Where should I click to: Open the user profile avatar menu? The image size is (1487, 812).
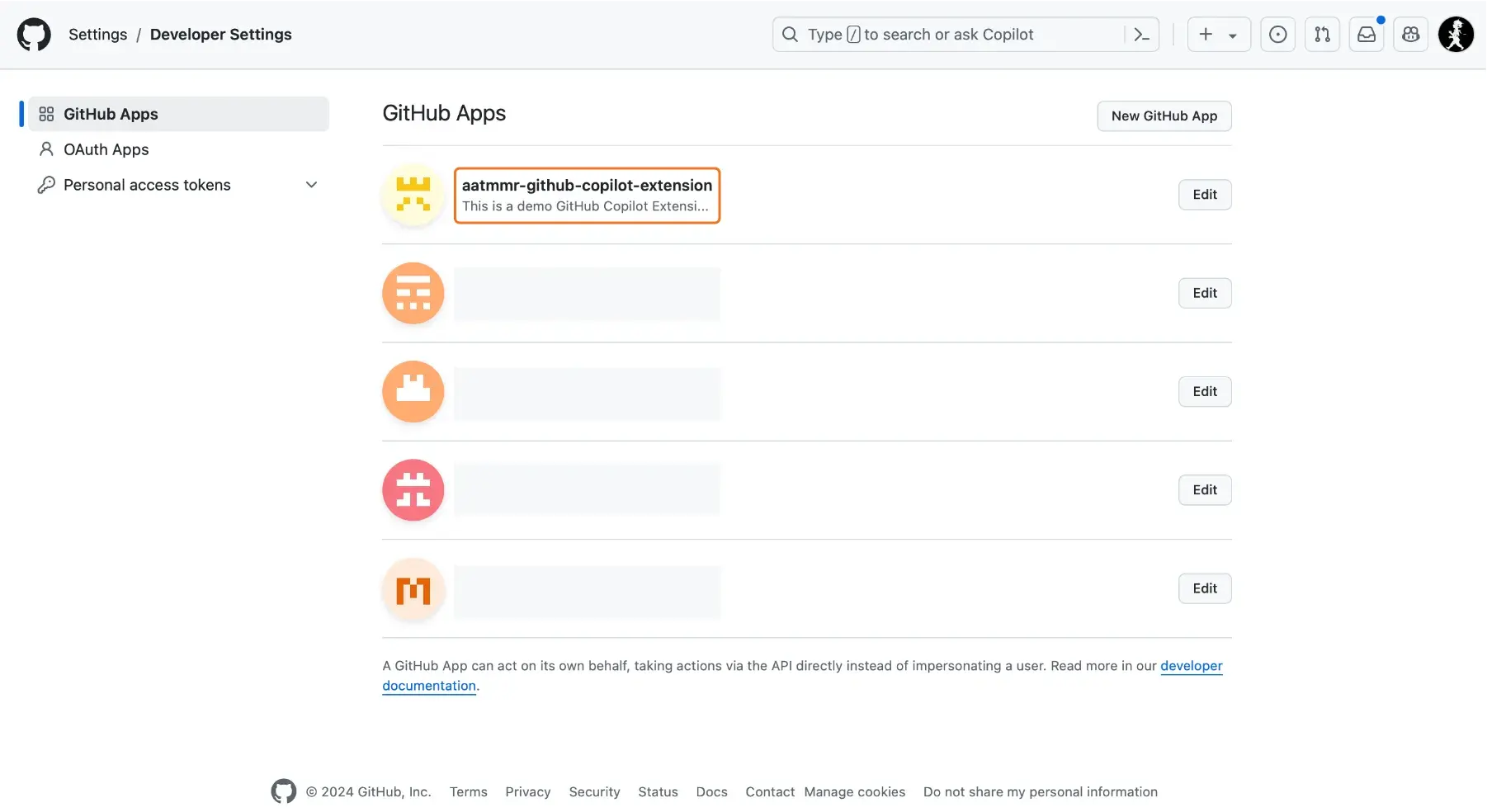point(1456,35)
